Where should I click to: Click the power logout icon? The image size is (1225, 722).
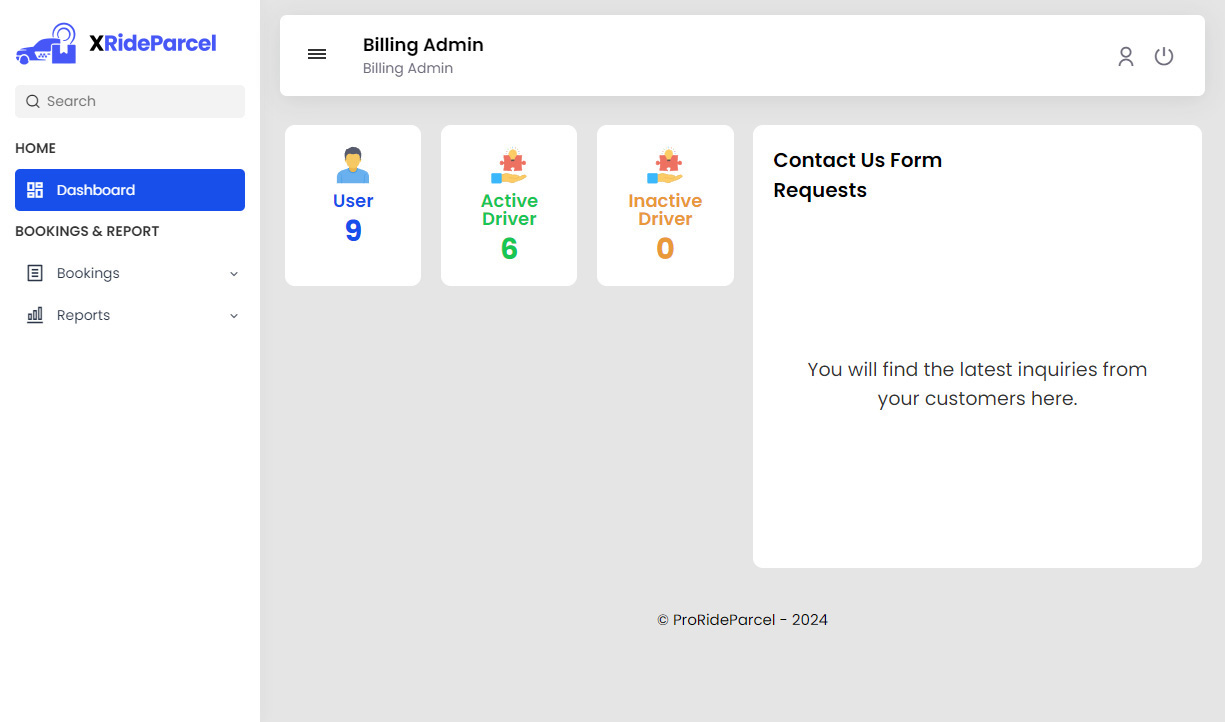point(1164,57)
